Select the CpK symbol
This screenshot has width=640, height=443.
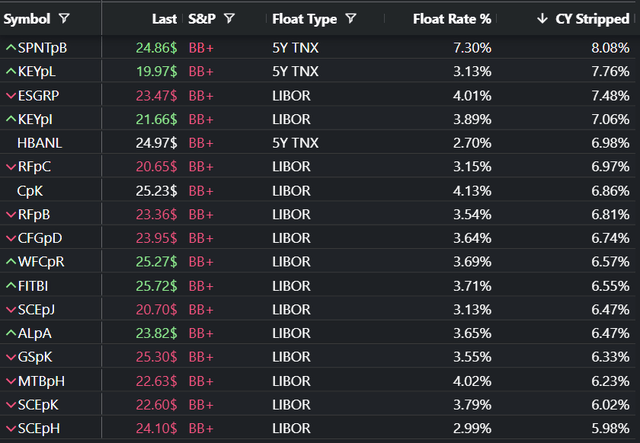[30, 191]
